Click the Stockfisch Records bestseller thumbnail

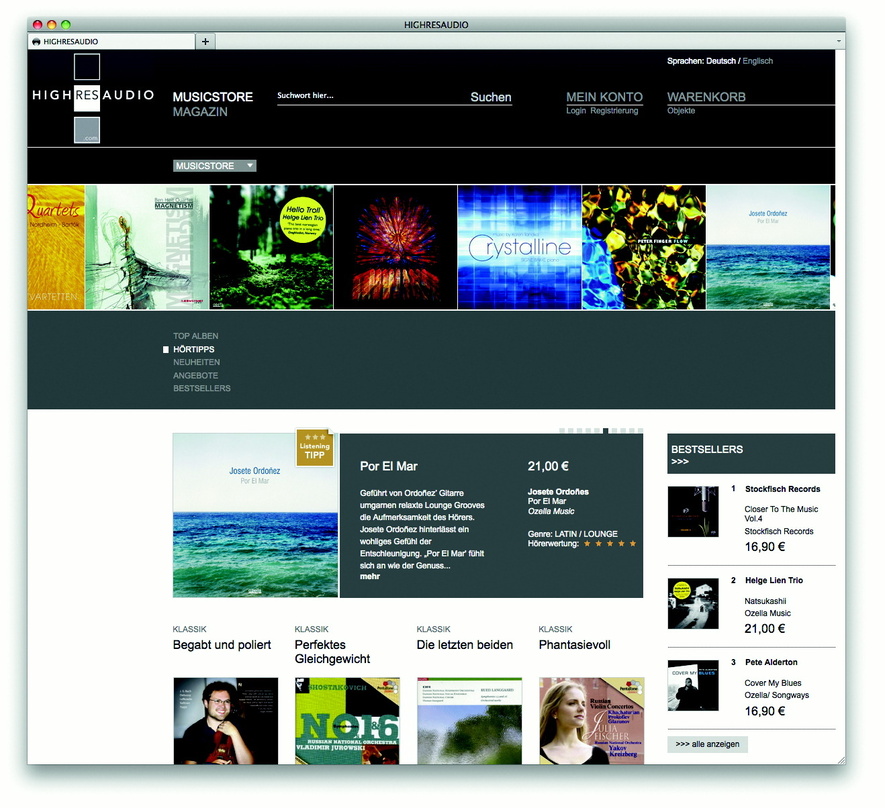coord(693,511)
